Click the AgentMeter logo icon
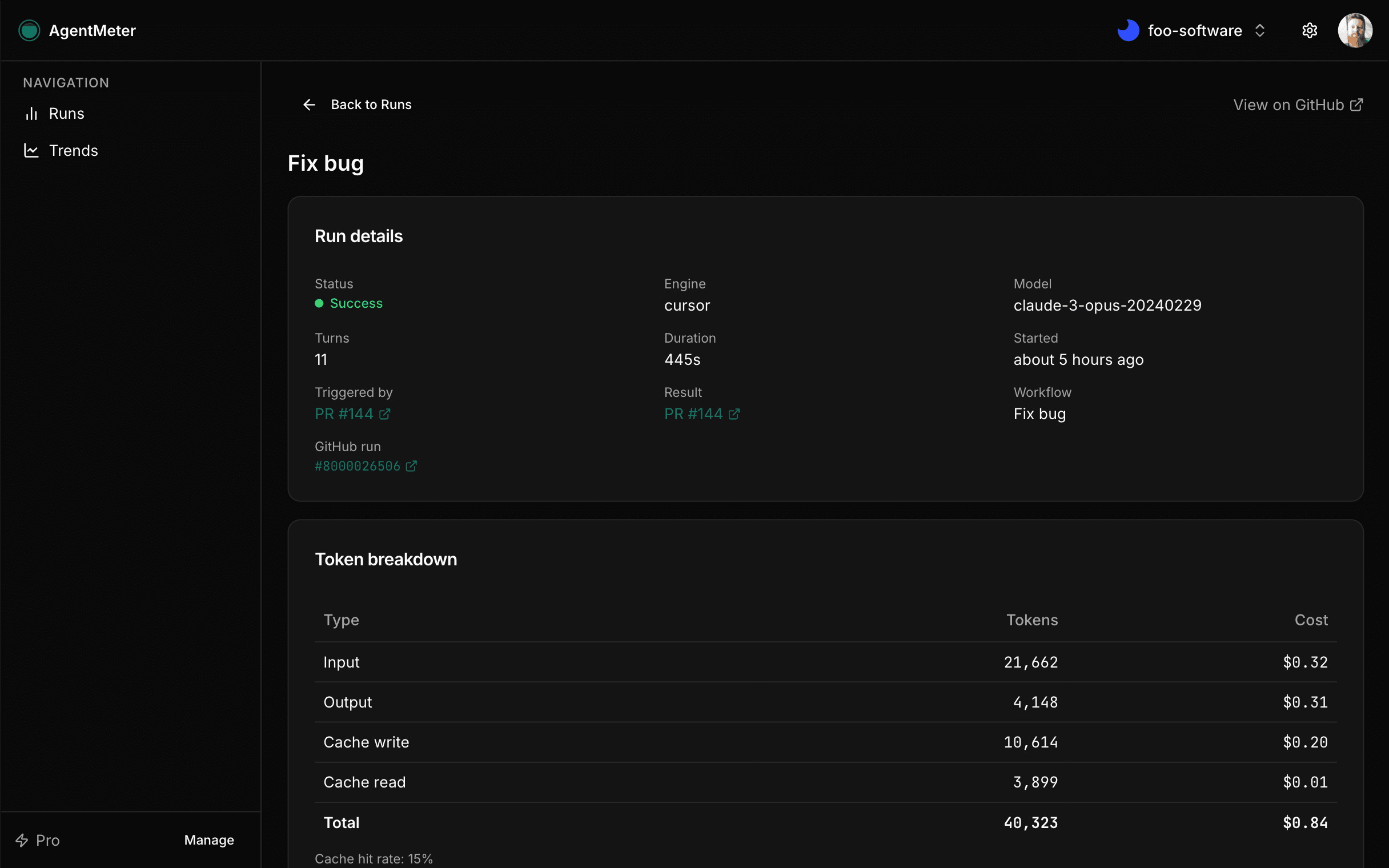The height and width of the screenshot is (868, 1389). tap(29, 30)
